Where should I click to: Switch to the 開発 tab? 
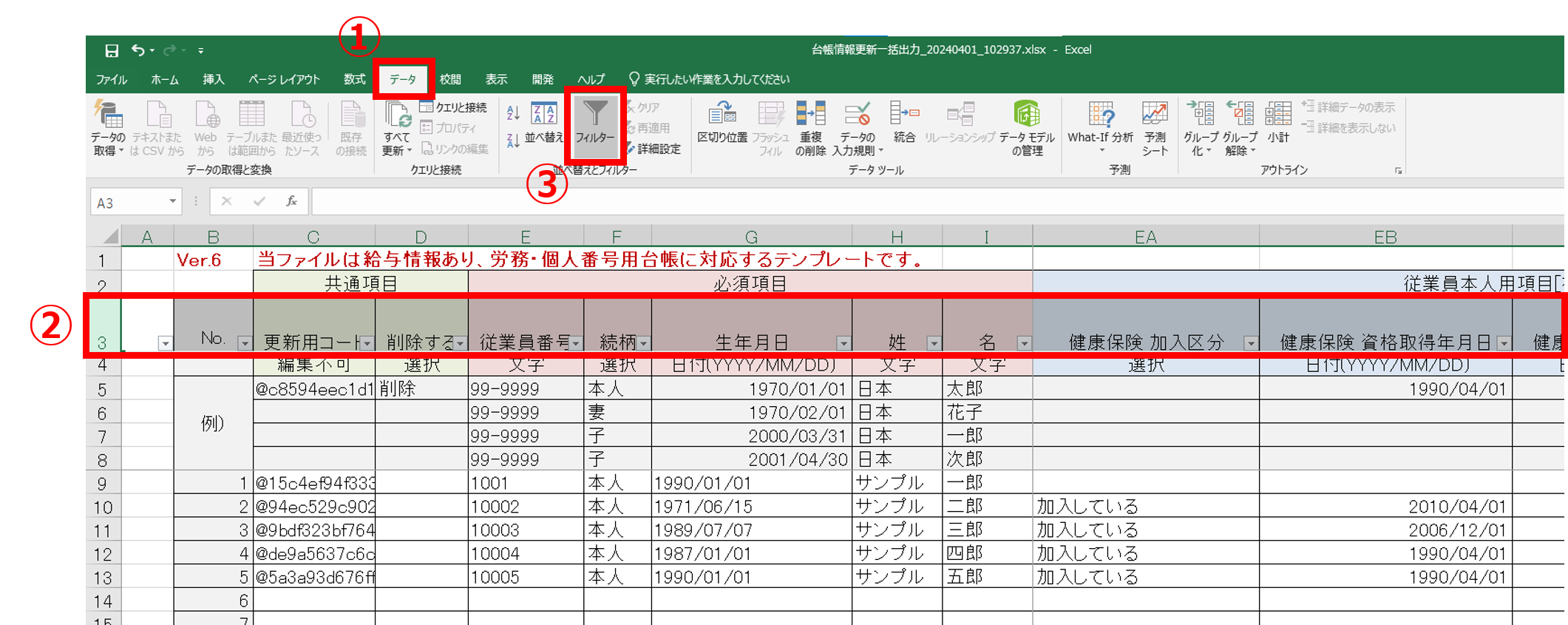click(x=543, y=79)
